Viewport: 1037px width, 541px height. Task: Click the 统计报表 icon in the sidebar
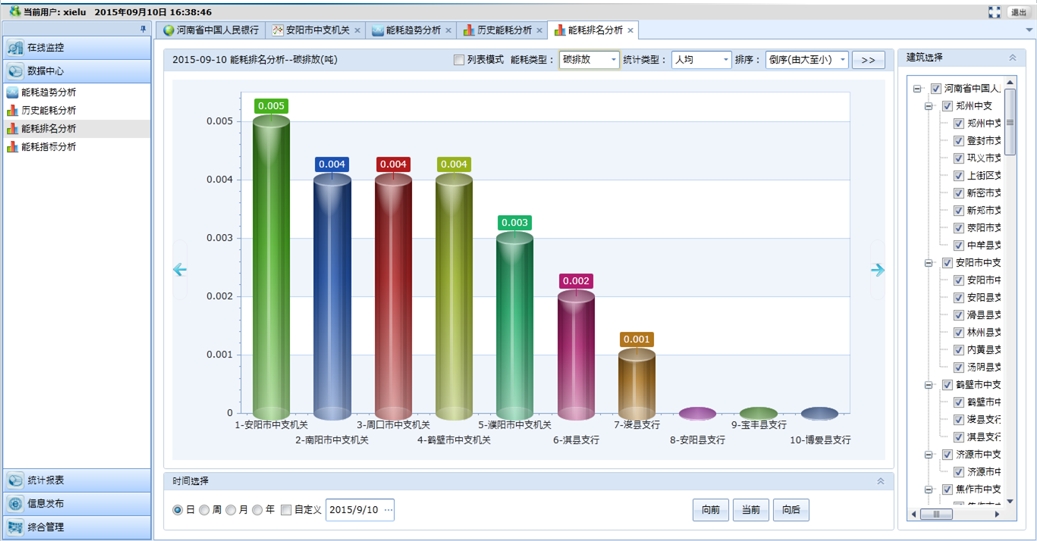[x=15, y=480]
